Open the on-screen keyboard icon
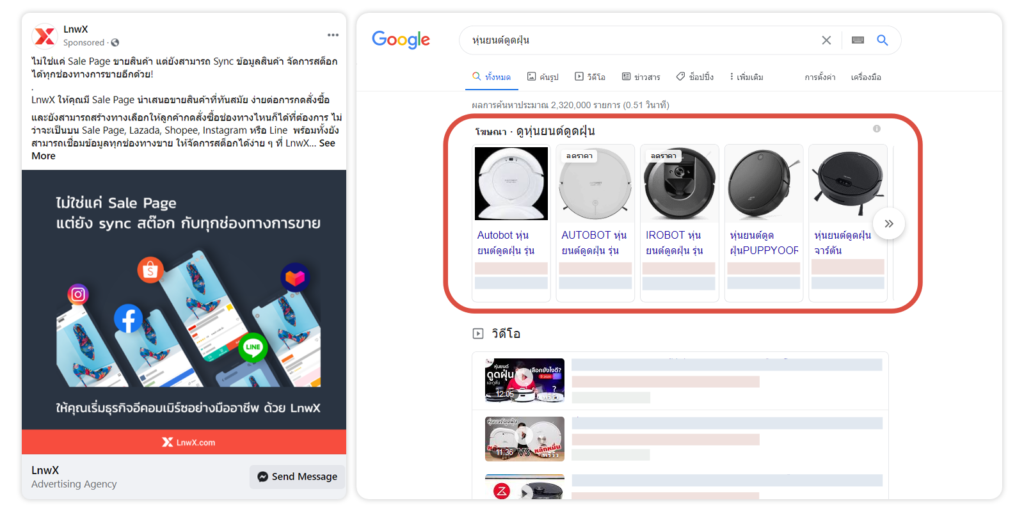 click(857, 40)
